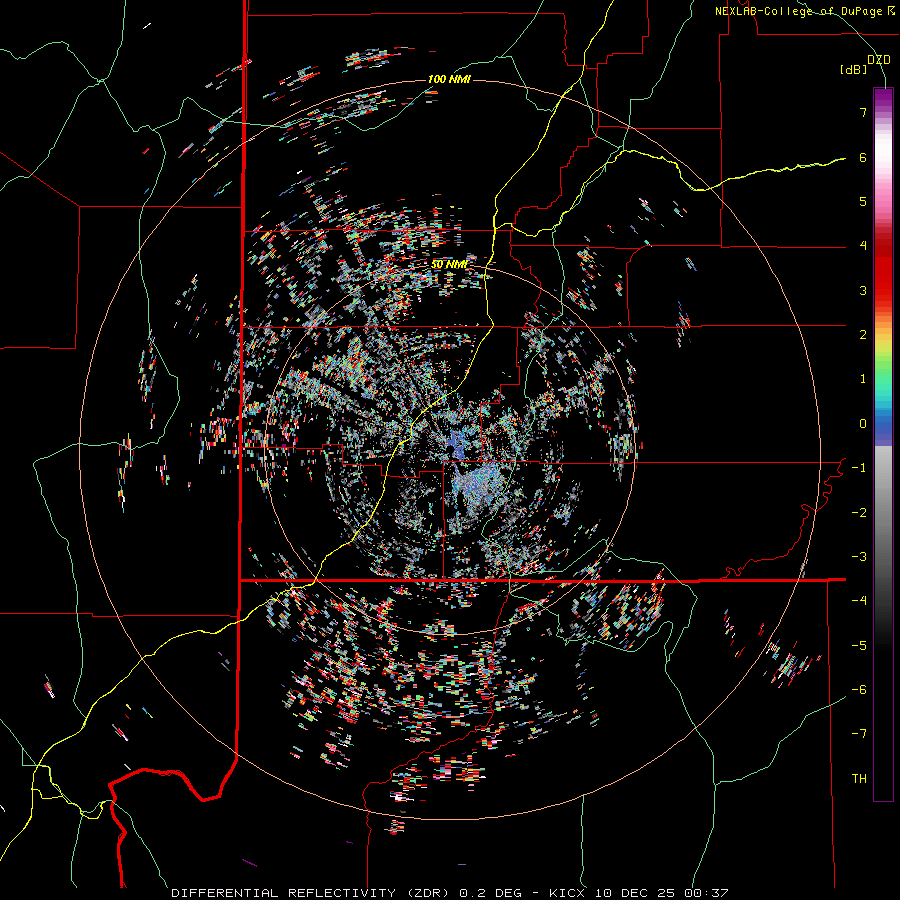Screen dimensions: 900x900
Task: Click the 3 dB scale label
Action: pos(863,290)
